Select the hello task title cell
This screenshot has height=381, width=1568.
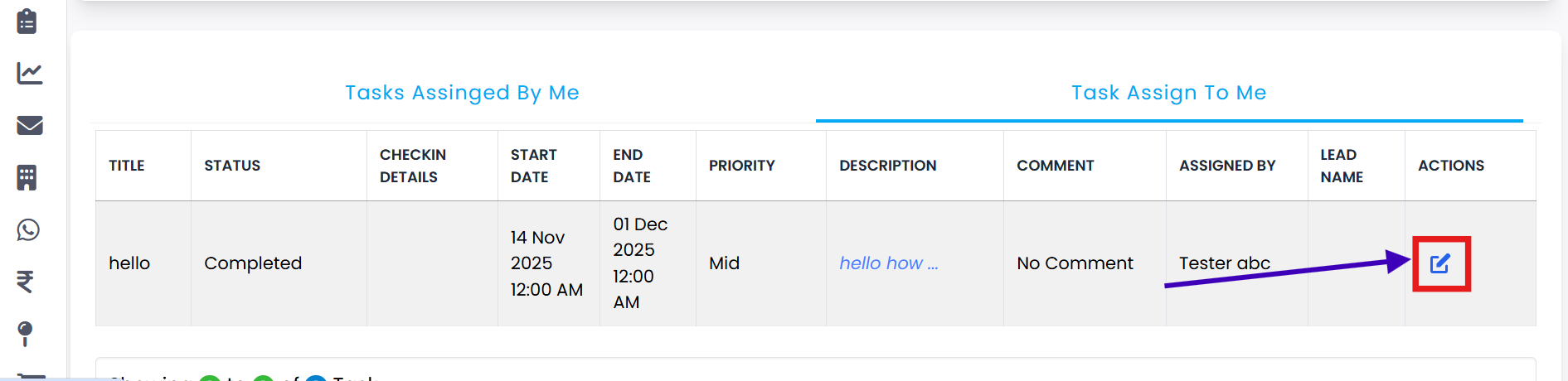pyautogui.click(x=129, y=263)
